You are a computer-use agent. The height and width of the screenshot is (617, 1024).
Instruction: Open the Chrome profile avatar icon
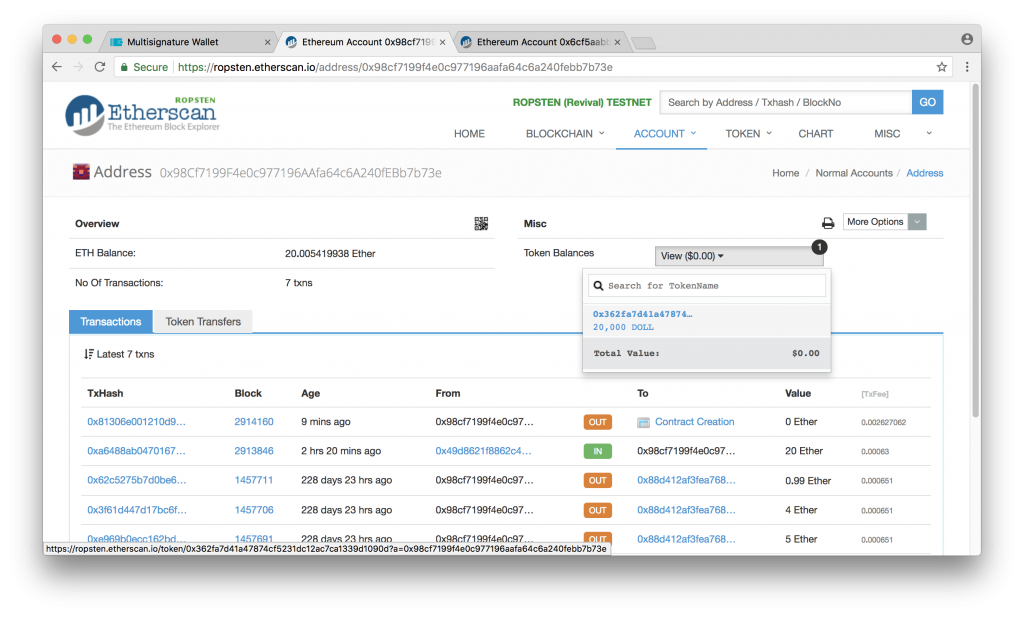click(x=967, y=39)
